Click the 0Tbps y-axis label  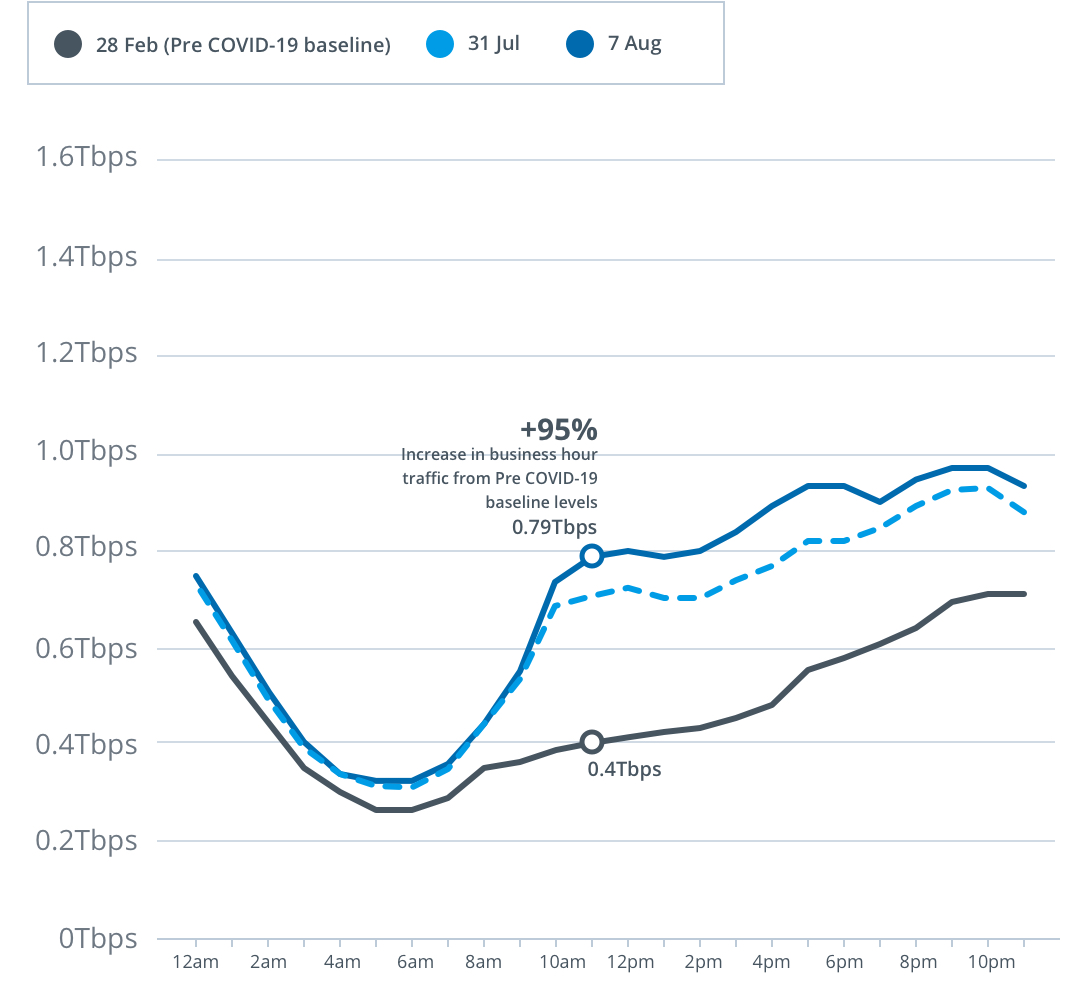click(x=98, y=938)
